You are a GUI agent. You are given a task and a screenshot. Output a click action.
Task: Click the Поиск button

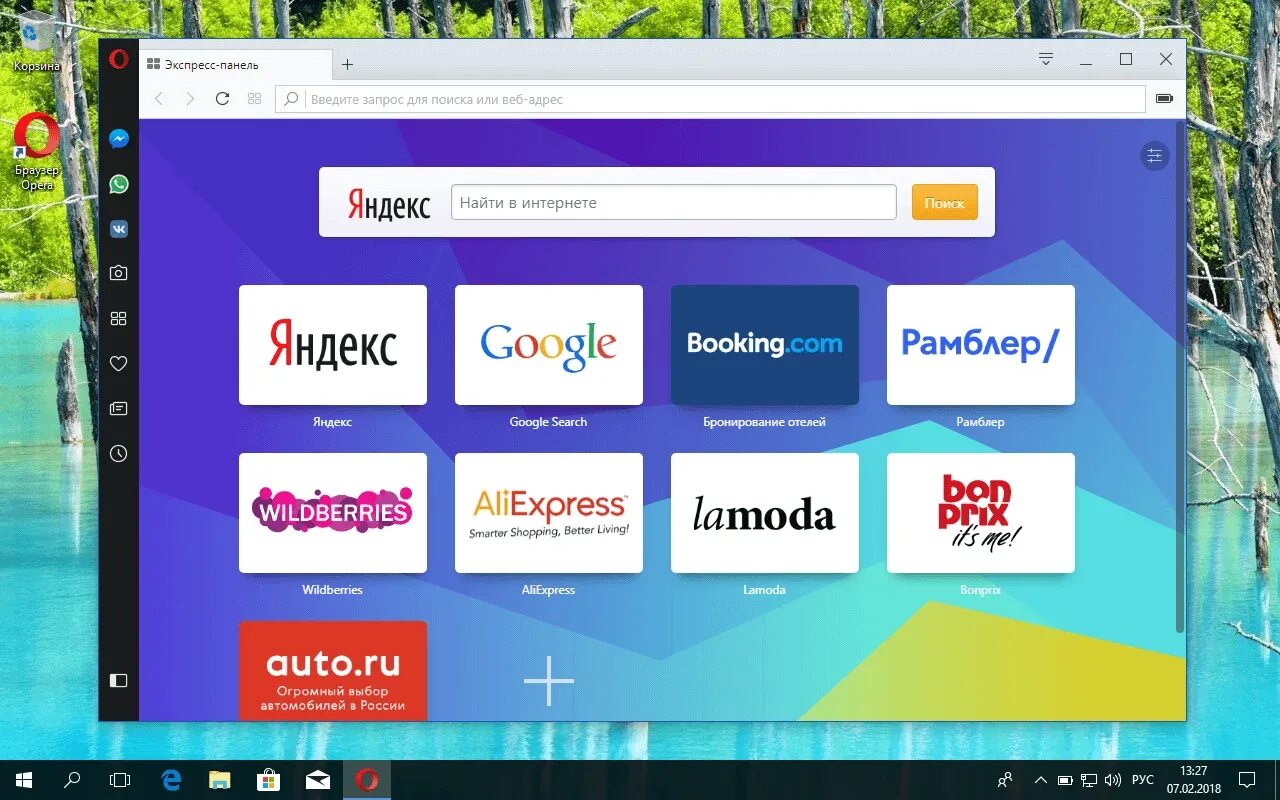click(944, 202)
